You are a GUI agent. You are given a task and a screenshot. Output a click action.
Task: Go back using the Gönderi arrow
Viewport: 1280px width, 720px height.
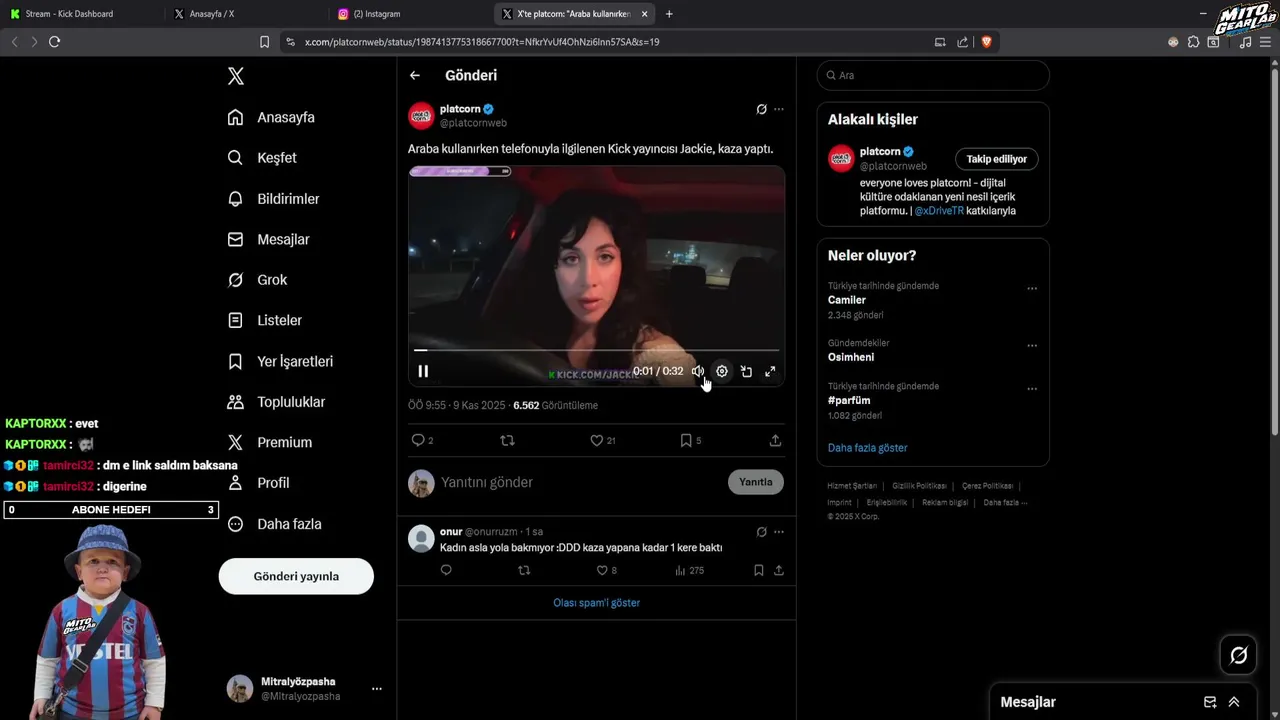click(x=415, y=75)
